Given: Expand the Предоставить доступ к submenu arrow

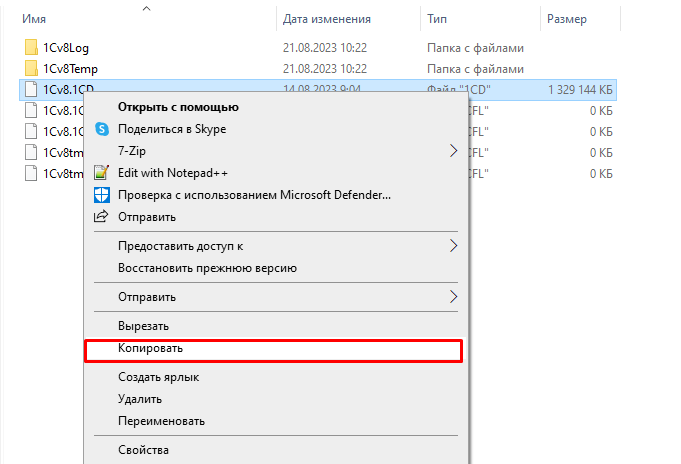Looking at the screenshot, I should pos(453,245).
